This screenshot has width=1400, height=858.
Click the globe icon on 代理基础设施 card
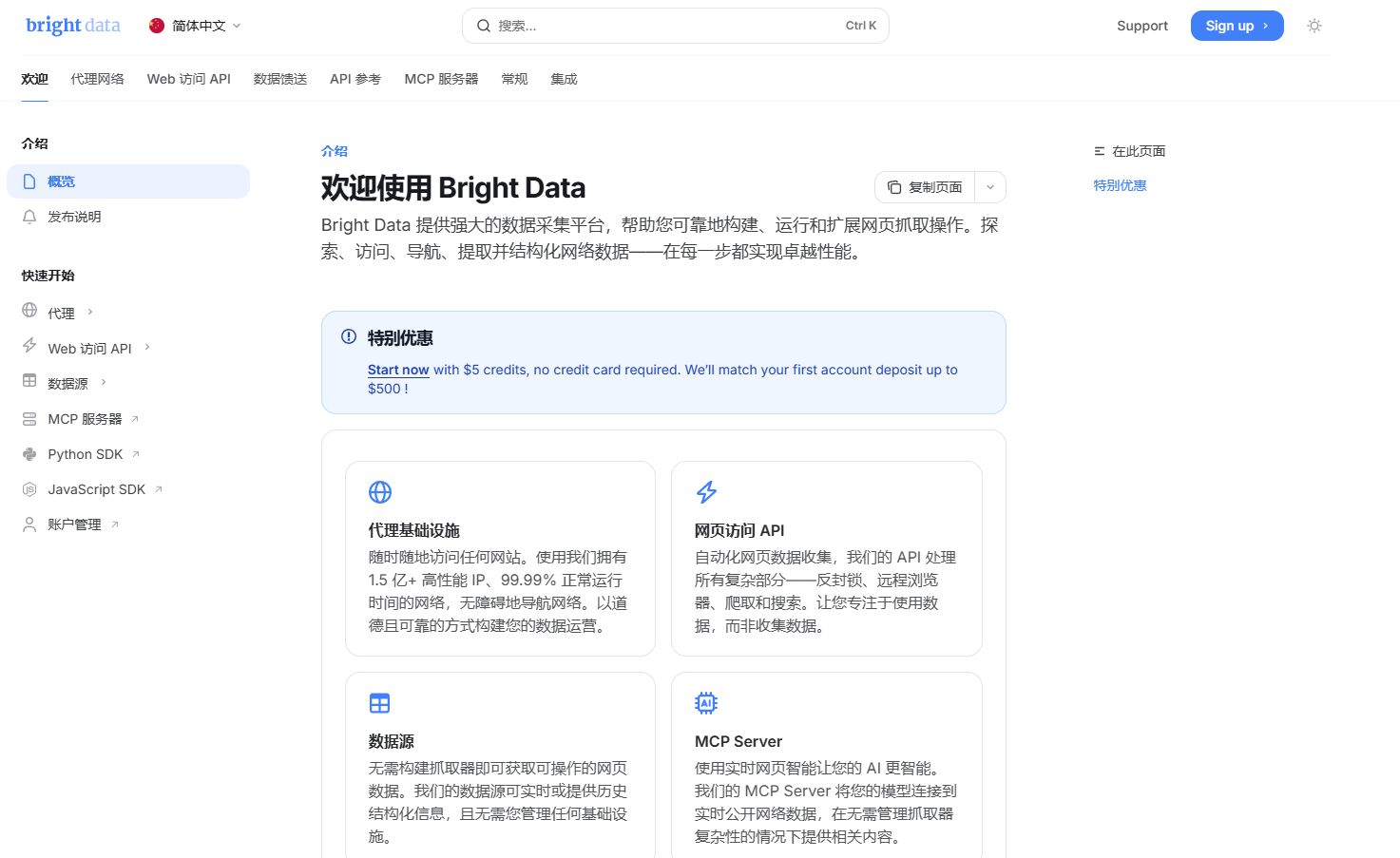(x=380, y=492)
